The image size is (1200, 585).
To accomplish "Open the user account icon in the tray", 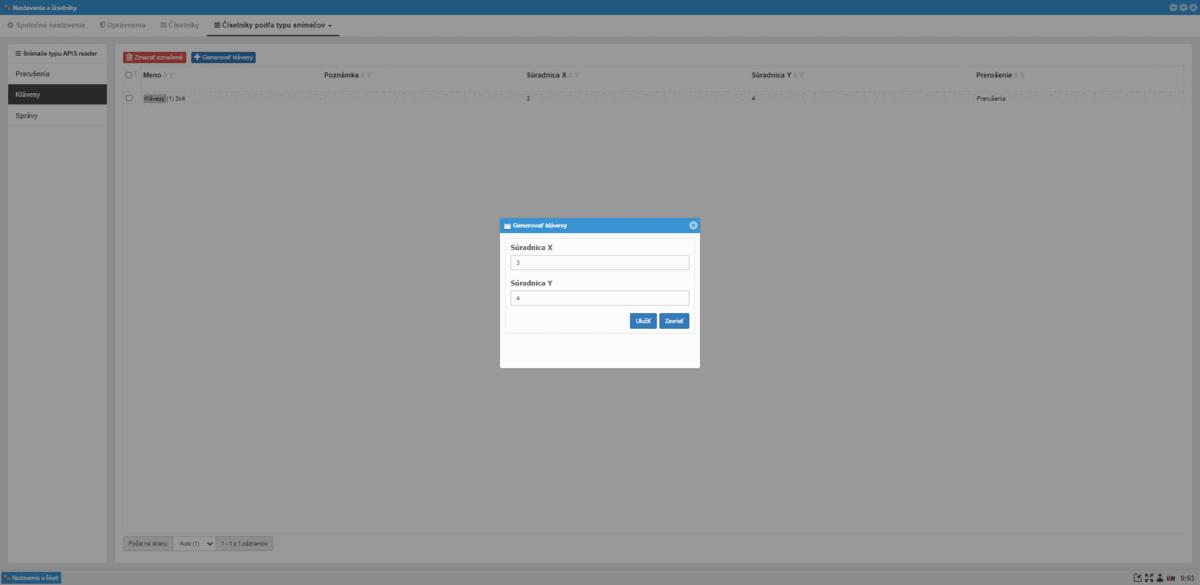I will [x=1159, y=578].
